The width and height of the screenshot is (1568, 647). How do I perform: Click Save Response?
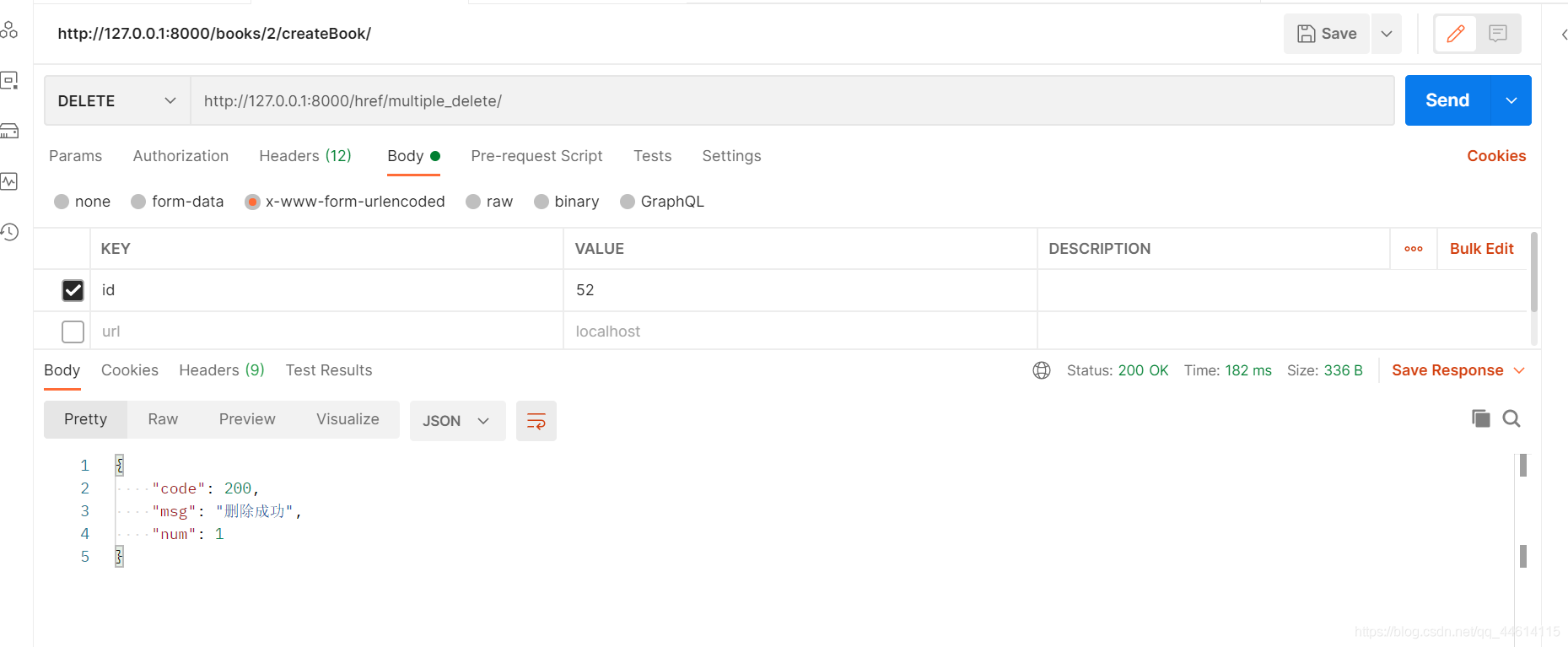click(x=1447, y=370)
